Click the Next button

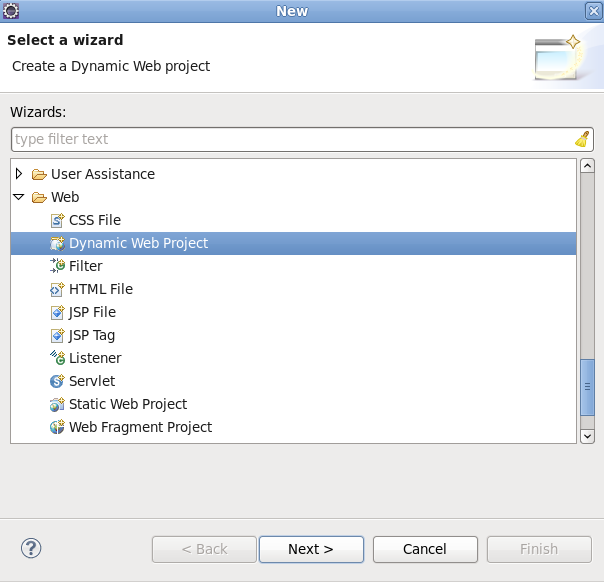[311, 549]
